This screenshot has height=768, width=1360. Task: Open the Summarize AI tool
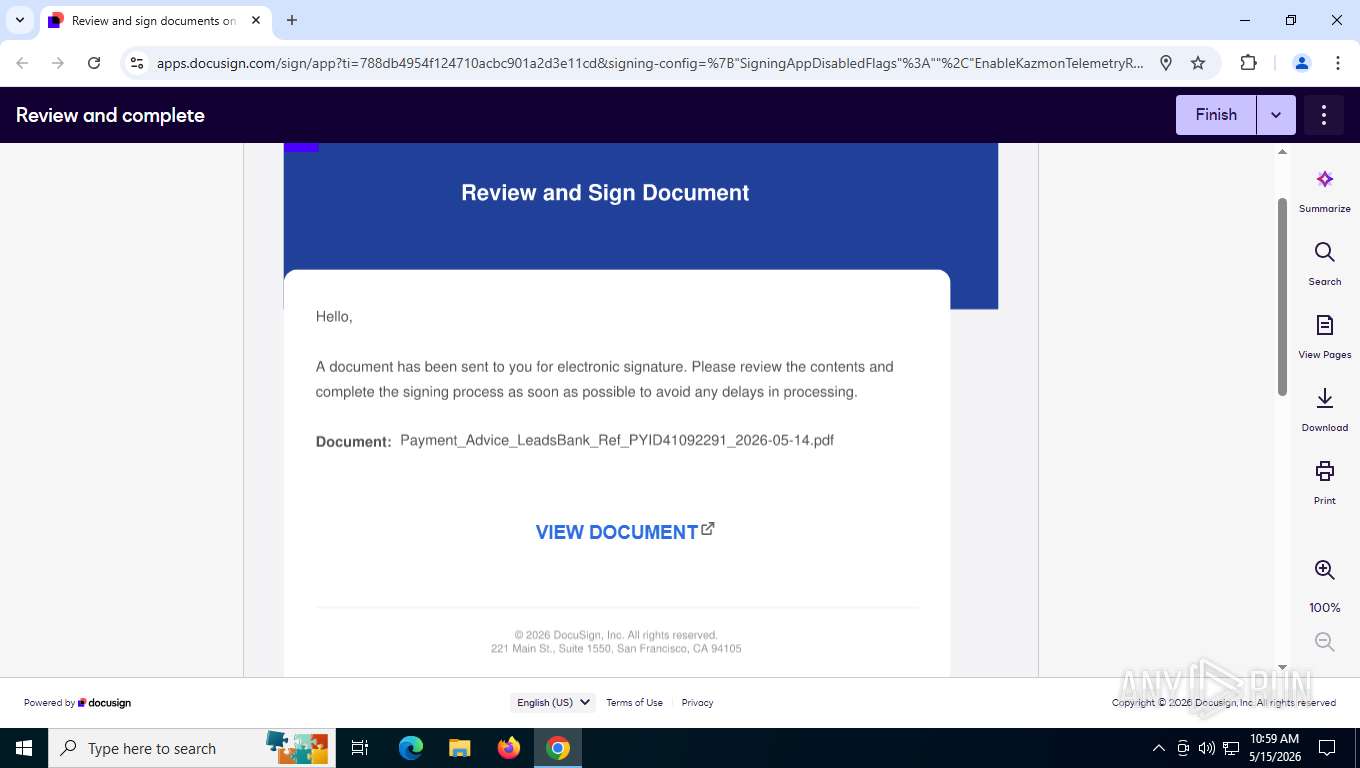click(x=1325, y=191)
